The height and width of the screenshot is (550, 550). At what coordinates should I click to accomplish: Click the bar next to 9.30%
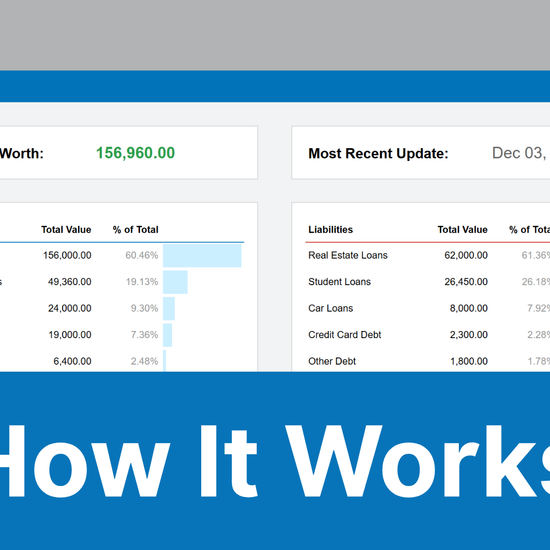(x=169, y=309)
